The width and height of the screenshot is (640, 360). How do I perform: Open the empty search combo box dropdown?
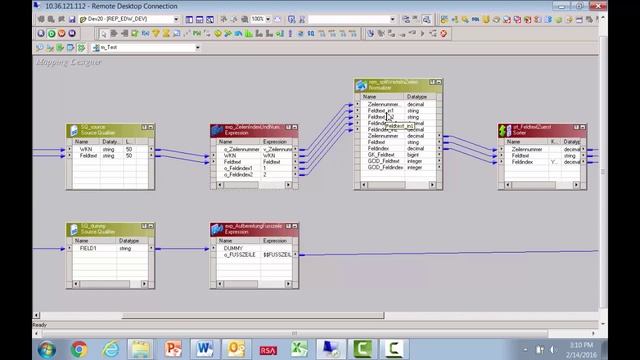click(x=393, y=19)
